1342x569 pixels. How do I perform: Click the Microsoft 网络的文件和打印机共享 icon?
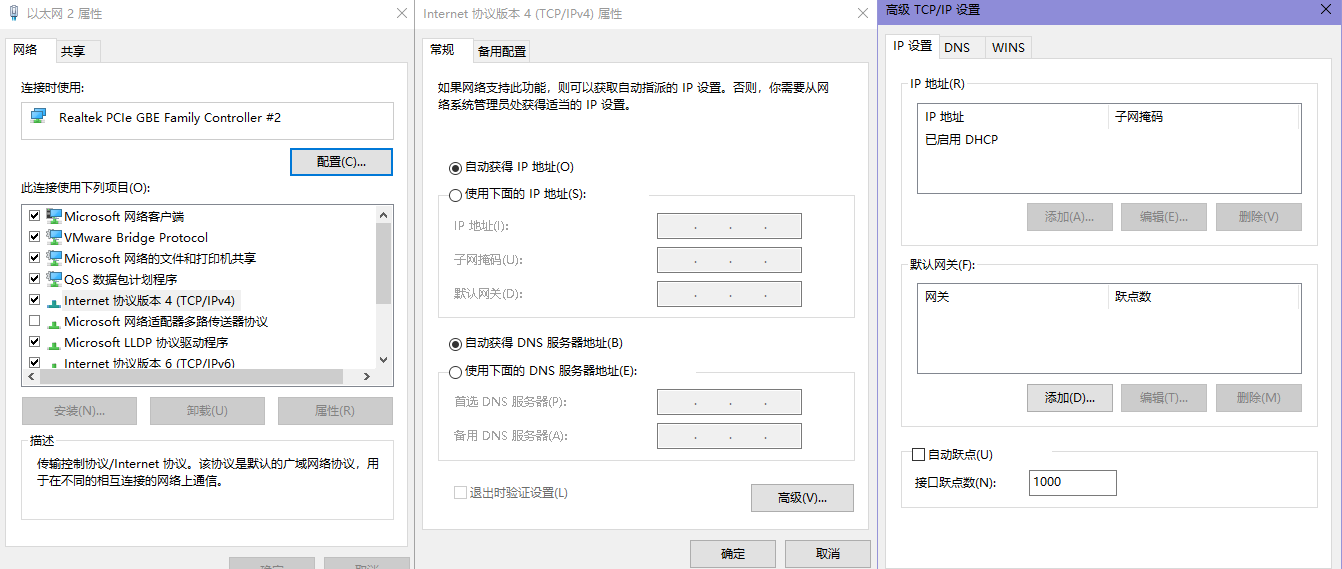[54, 258]
